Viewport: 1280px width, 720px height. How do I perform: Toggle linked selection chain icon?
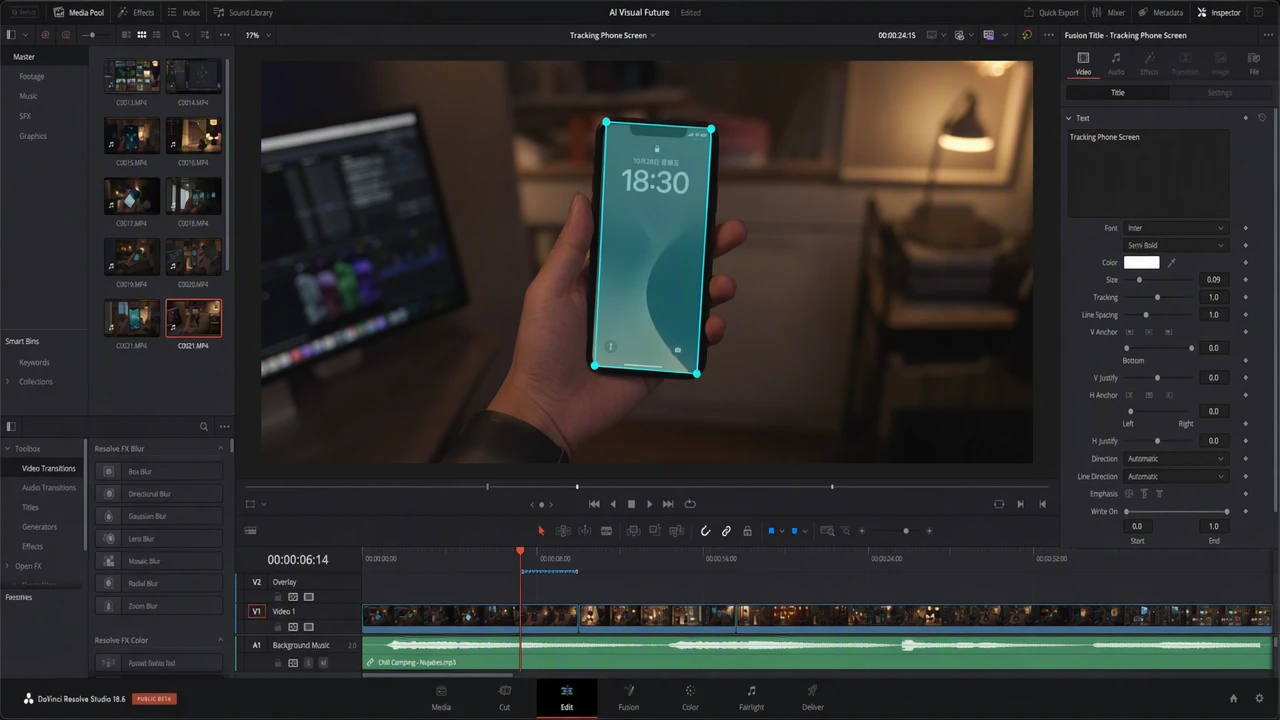click(x=726, y=531)
